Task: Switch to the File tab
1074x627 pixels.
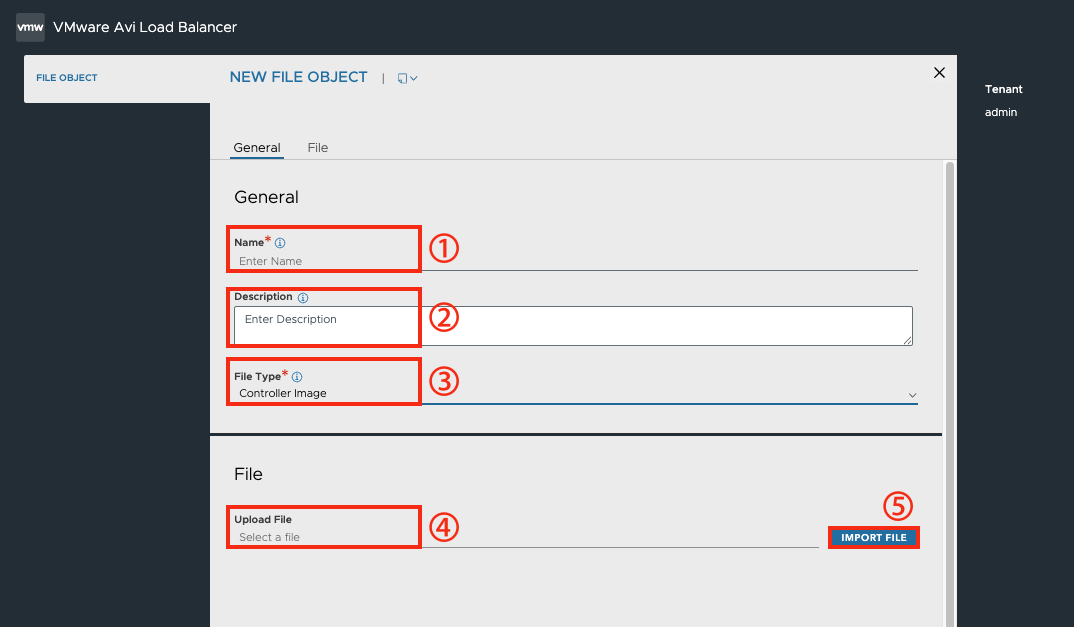Action: coord(318,147)
